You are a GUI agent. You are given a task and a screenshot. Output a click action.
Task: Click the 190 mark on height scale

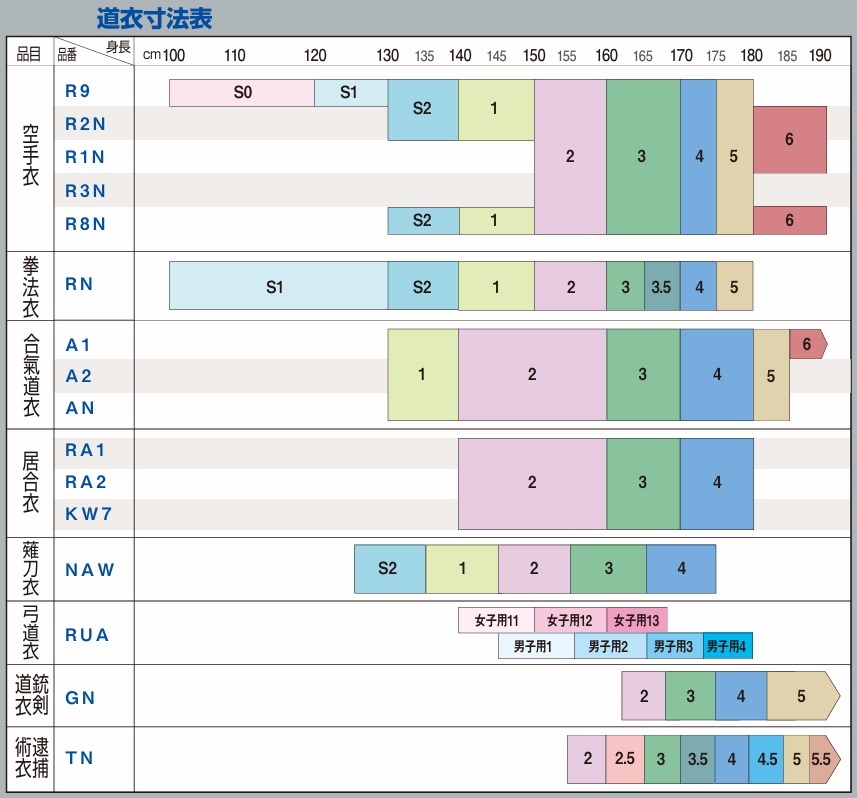pyautogui.click(x=820, y=55)
